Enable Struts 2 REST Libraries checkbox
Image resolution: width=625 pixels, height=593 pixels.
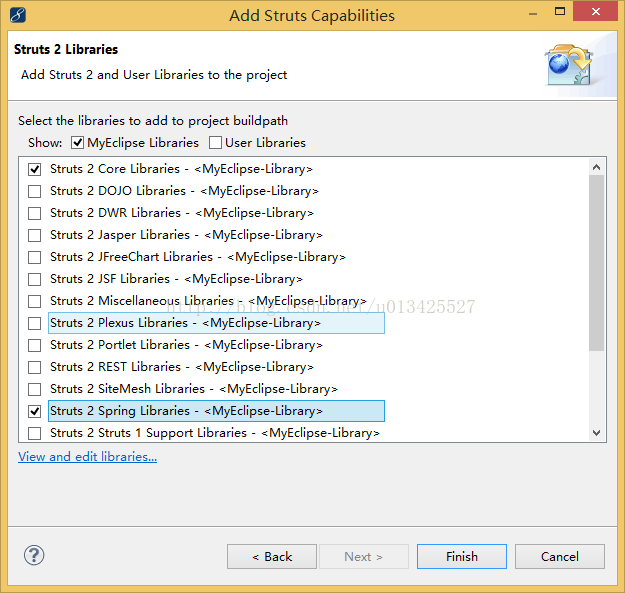[x=35, y=367]
